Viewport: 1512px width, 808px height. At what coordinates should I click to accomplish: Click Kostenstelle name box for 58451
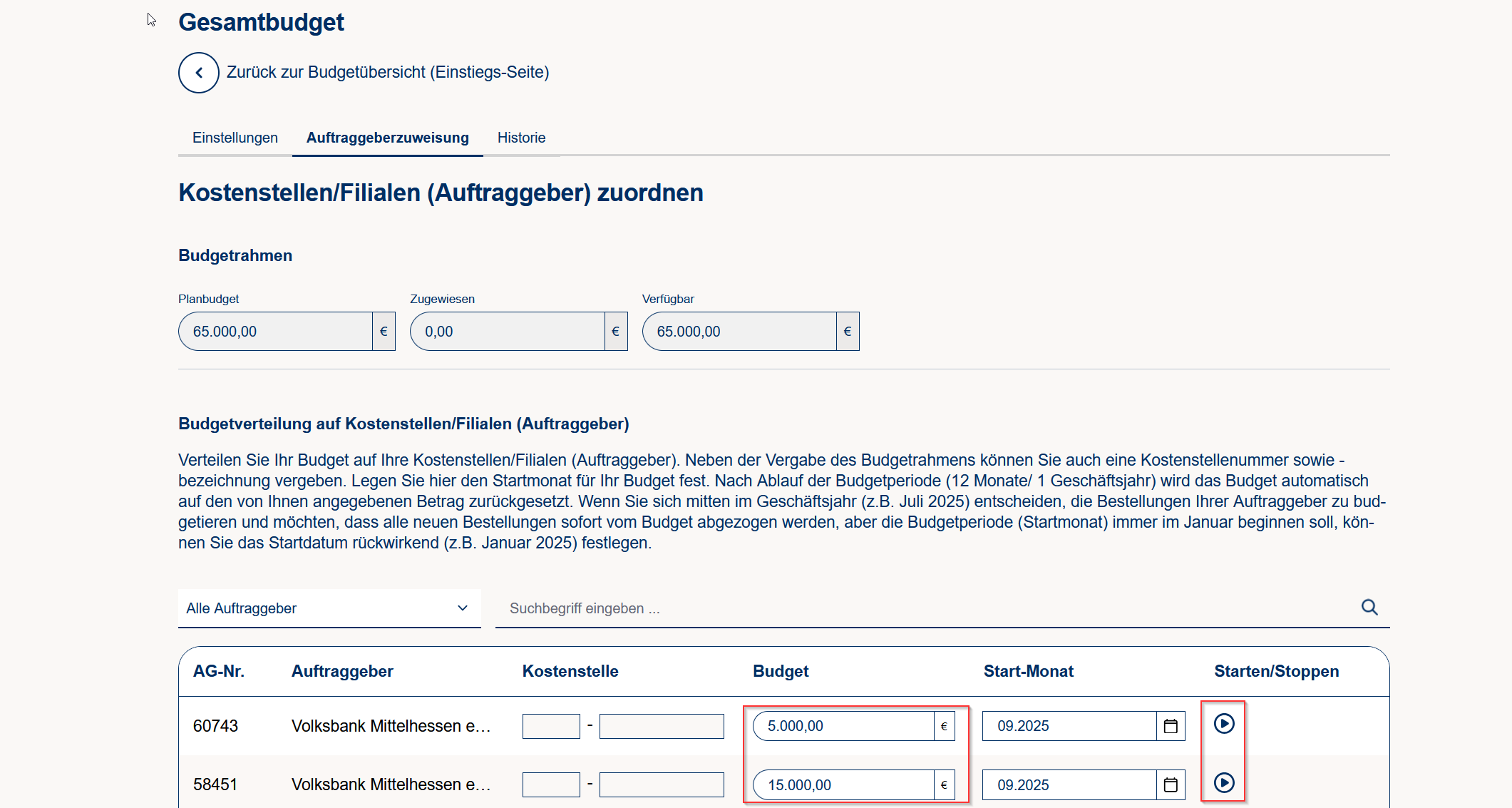[661, 785]
